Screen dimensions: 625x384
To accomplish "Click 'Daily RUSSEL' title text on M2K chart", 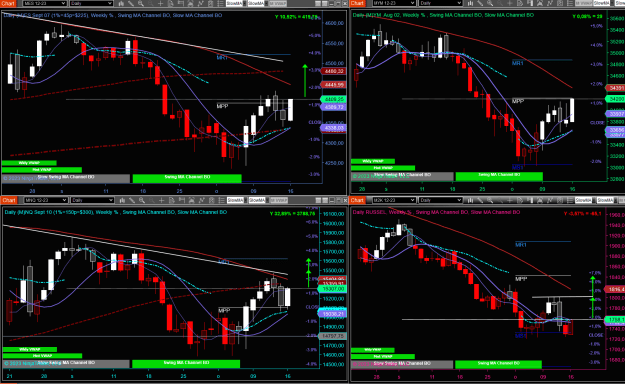I will 369,212.
